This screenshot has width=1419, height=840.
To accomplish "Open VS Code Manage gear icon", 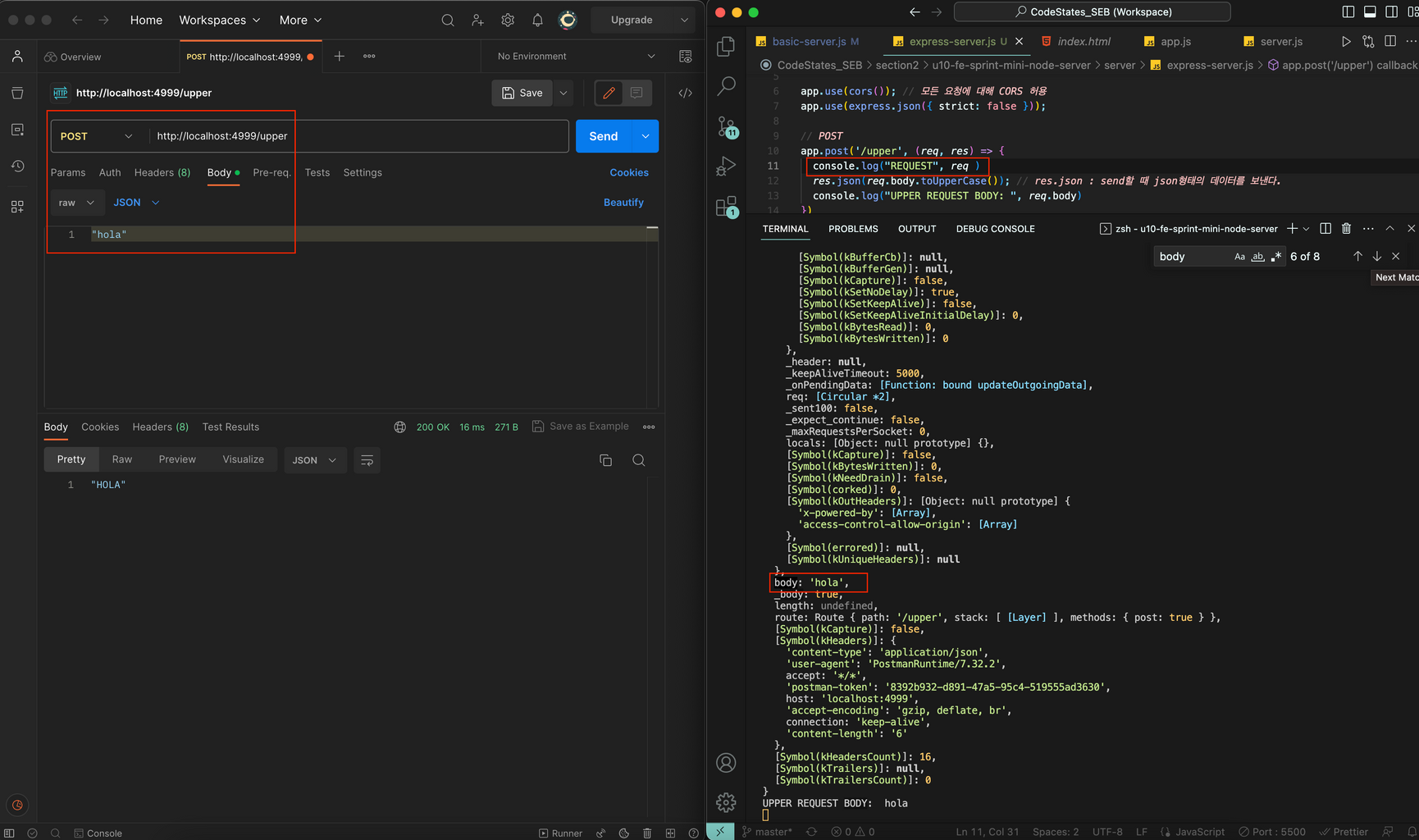I will point(726,802).
